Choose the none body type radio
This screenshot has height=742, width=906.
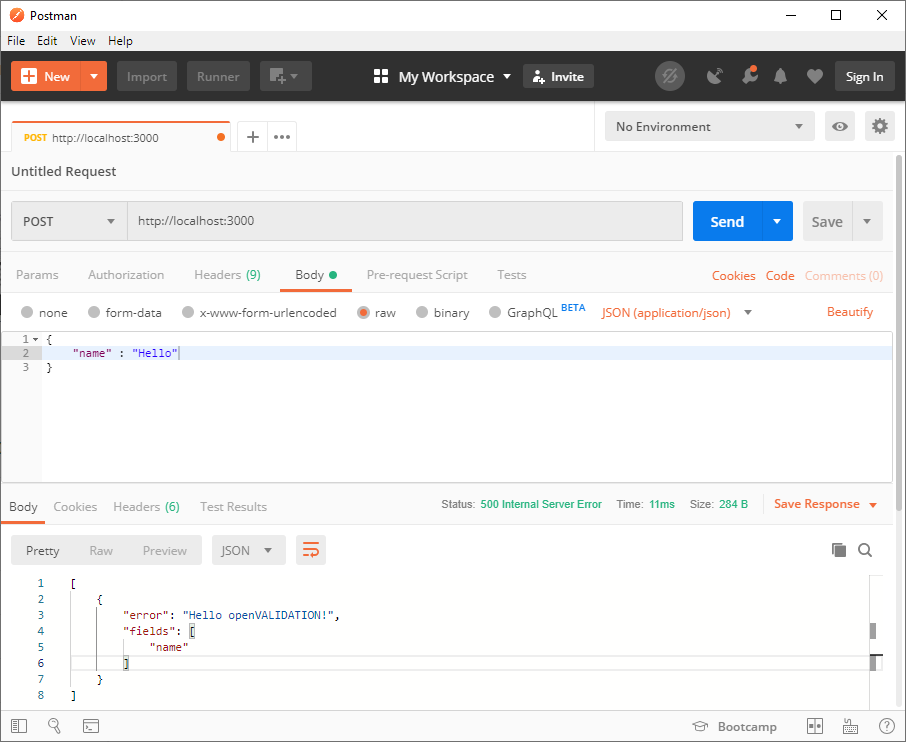pyautogui.click(x=27, y=313)
